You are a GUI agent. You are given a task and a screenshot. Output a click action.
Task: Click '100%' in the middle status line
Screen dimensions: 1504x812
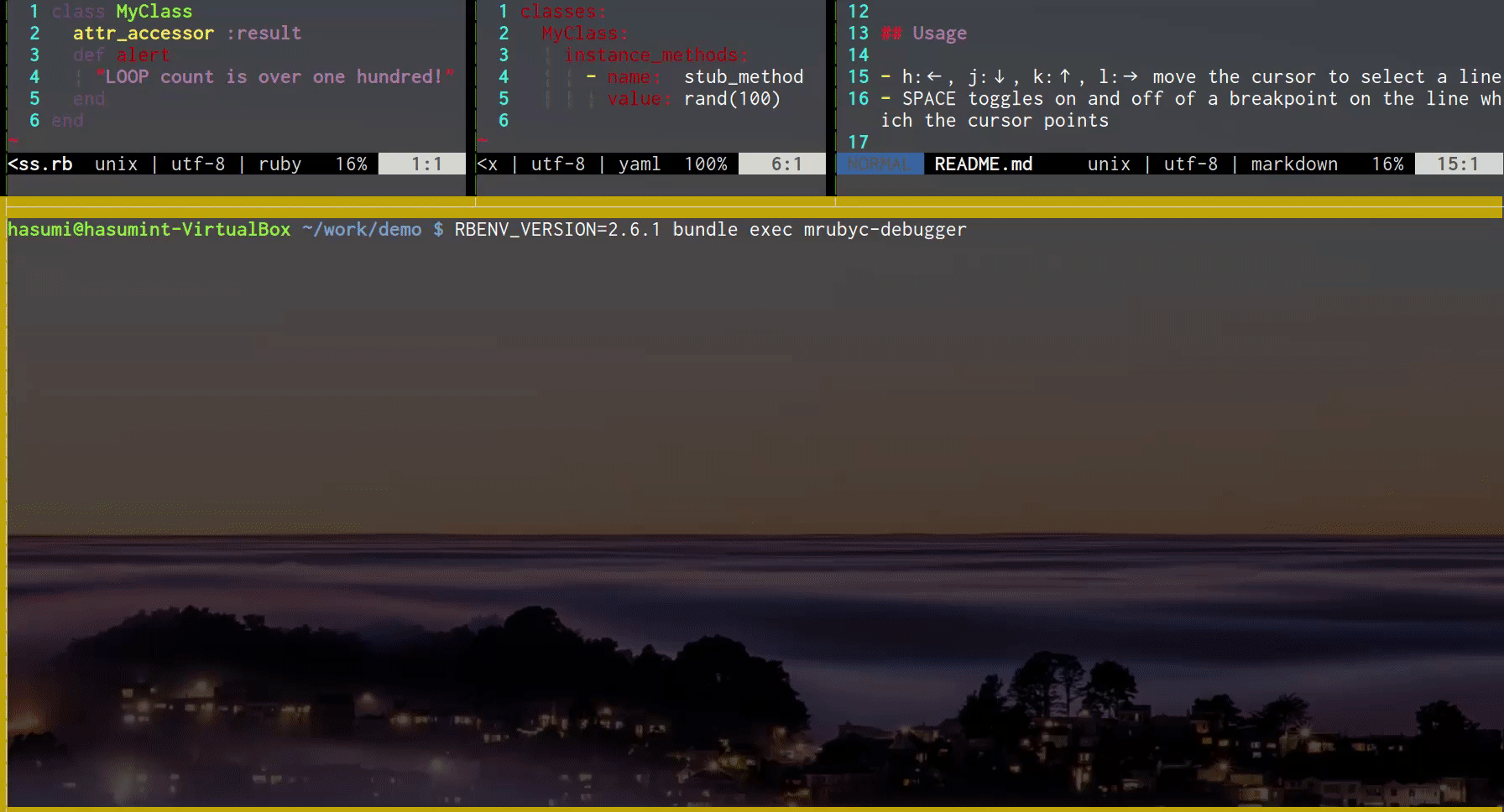[706, 164]
